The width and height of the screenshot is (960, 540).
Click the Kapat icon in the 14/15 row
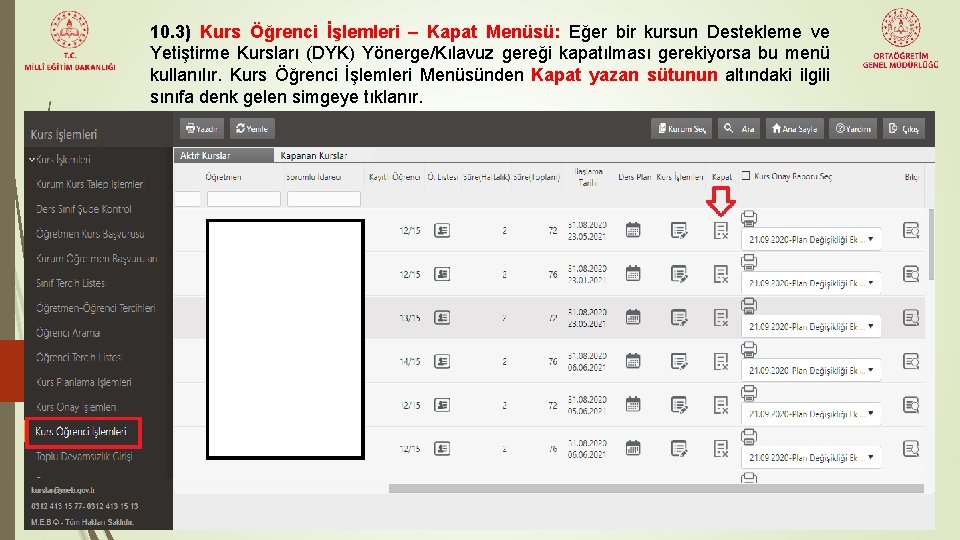(721, 361)
